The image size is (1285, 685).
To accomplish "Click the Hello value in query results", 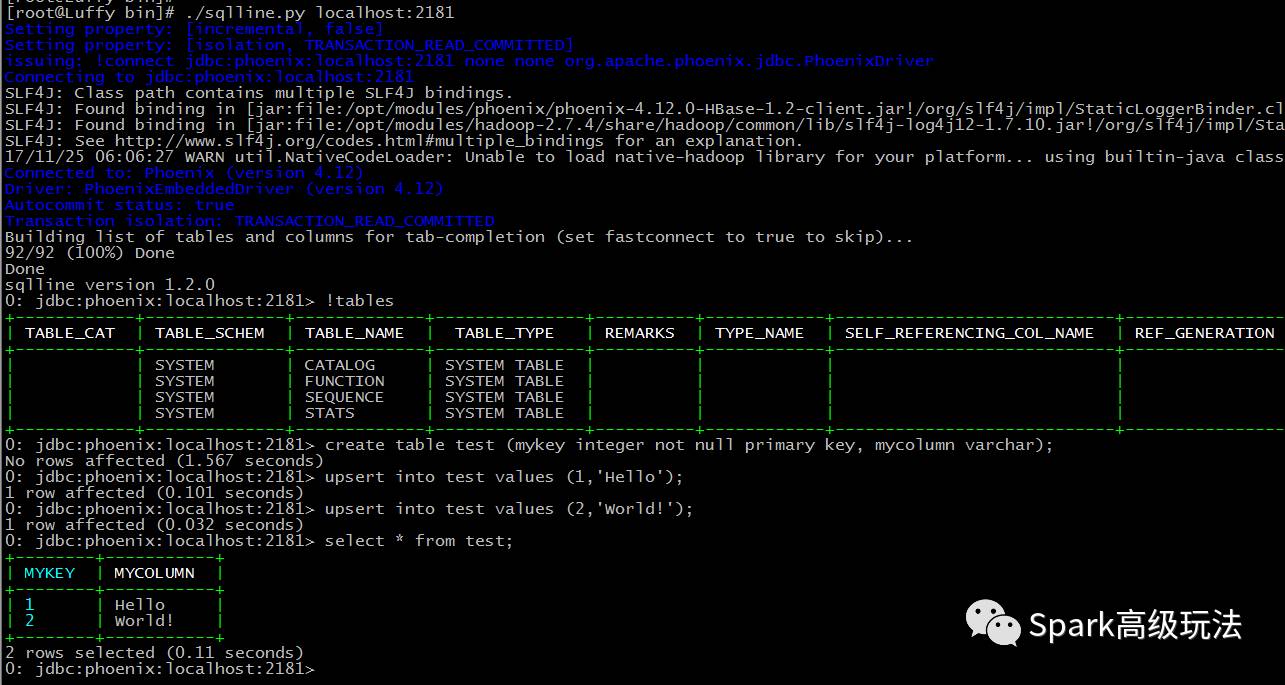I will 139,605.
